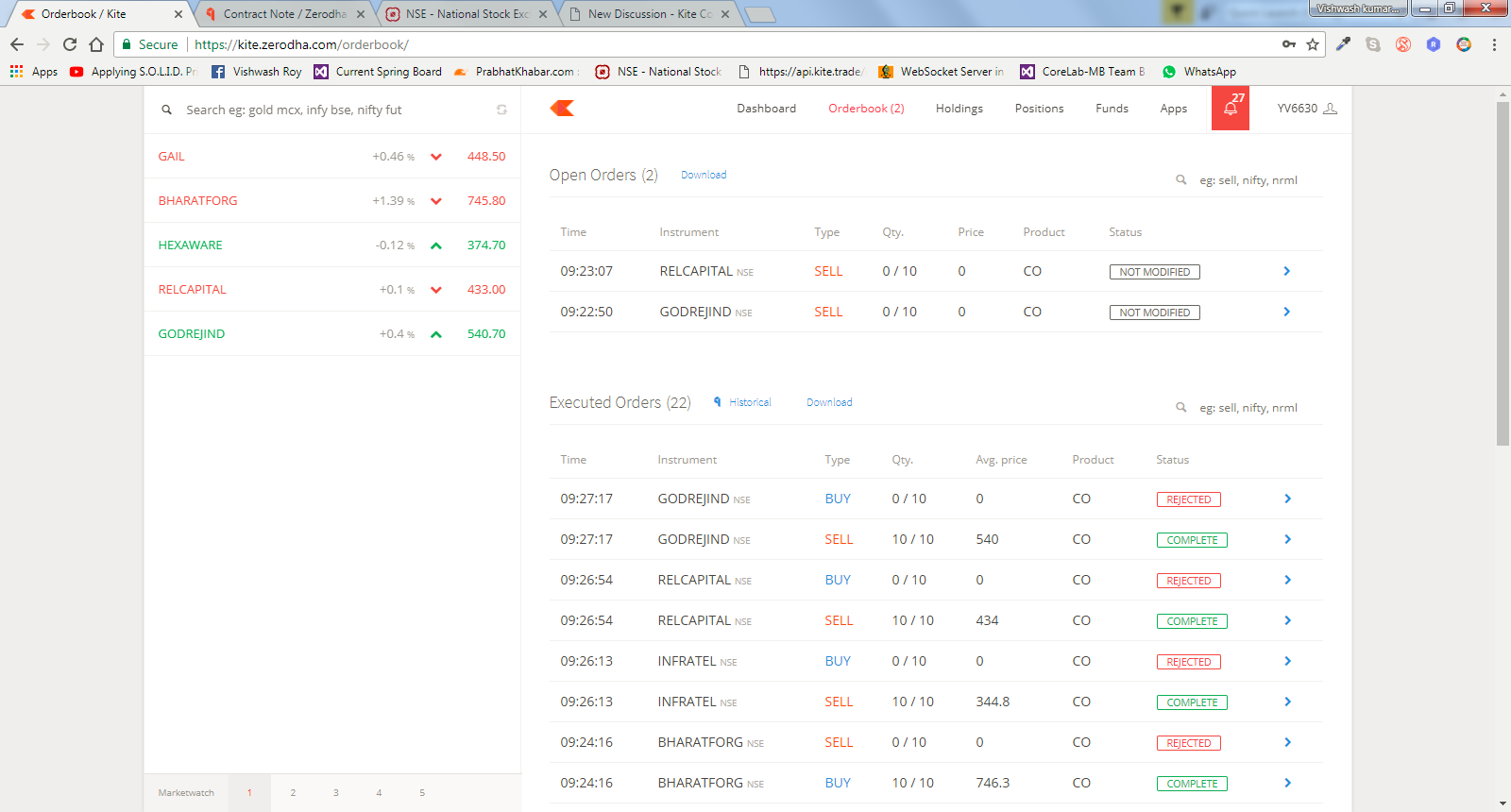Image resolution: width=1511 pixels, height=812 pixels.
Task: Click the Historical pin icon
Action: pos(718,402)
